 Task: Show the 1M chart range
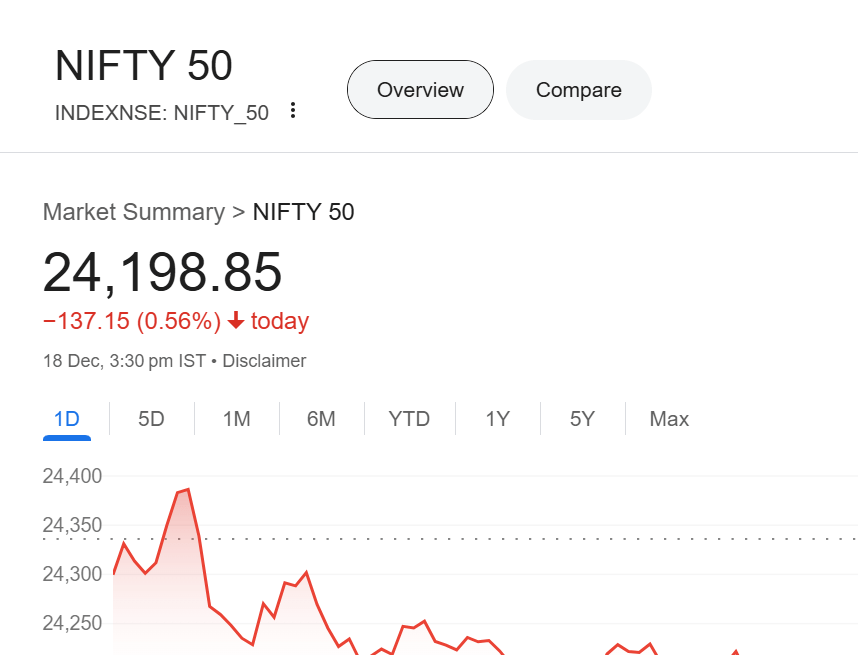click(x=236, y=419)
